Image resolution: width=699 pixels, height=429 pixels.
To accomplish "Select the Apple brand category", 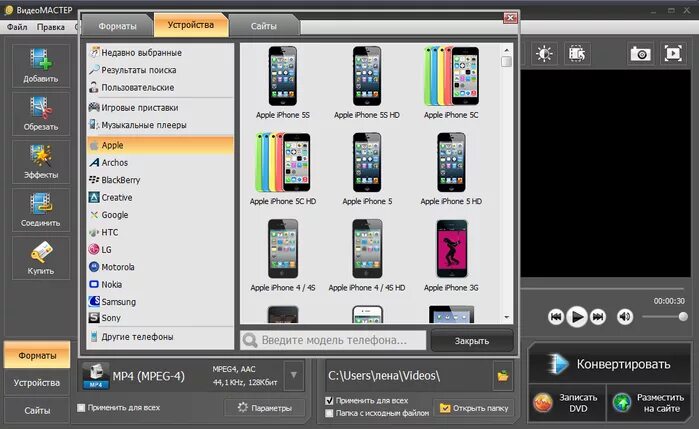I will pyautogui.click(x=160, y=145).
